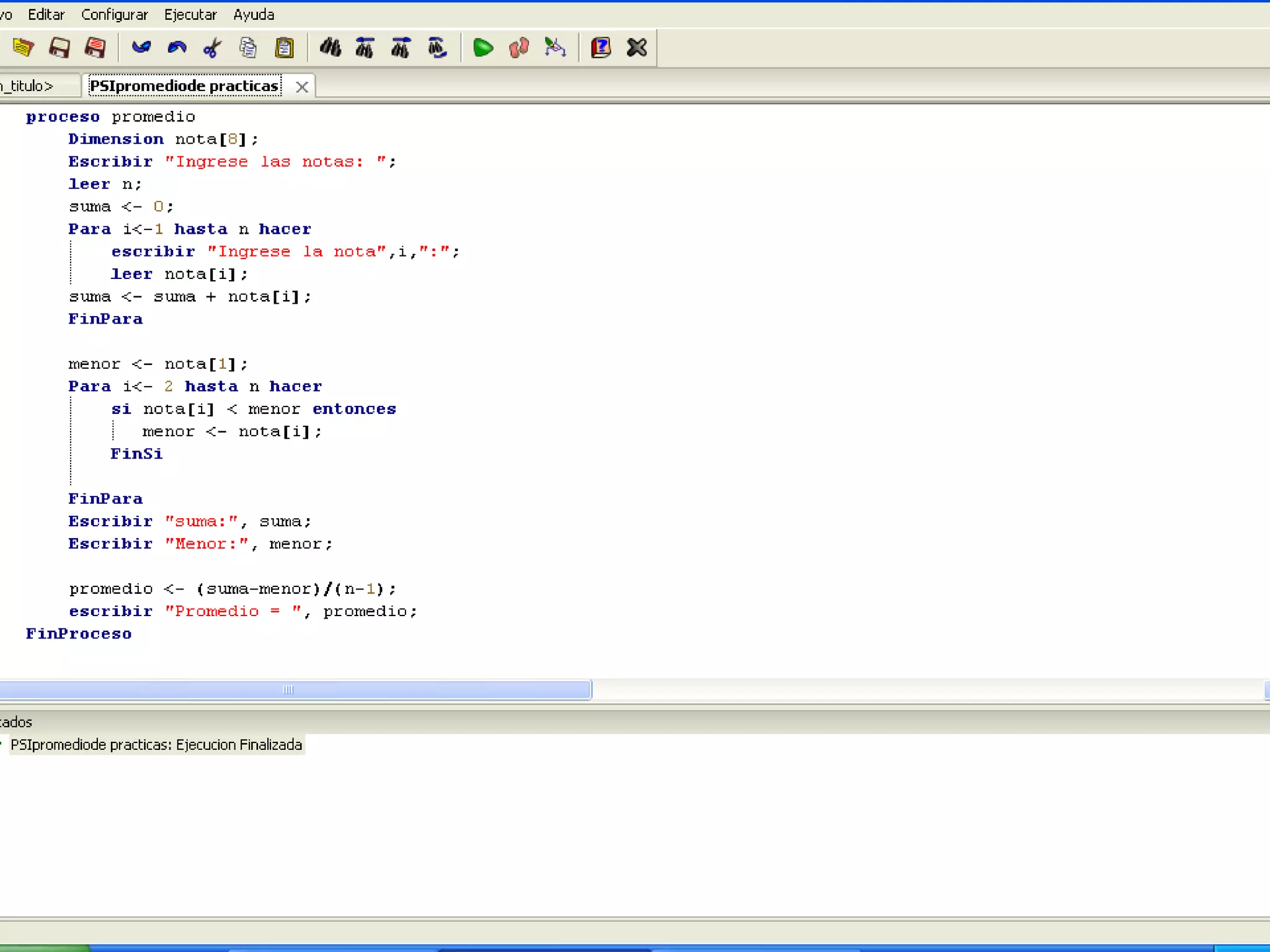Click the black X exit icon in the toolbar
This screenshot has width=1270, height=952.
coord(636,48)
